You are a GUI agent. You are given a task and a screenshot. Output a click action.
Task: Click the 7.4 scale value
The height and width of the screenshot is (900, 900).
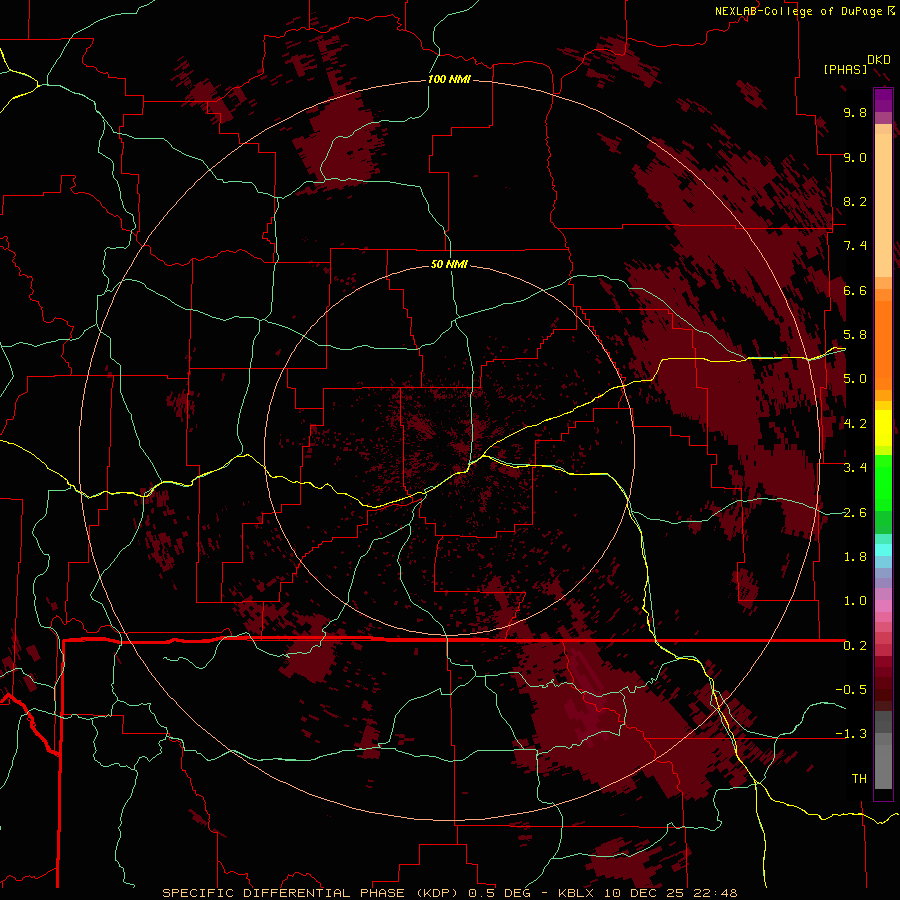(x=855, y=246)
